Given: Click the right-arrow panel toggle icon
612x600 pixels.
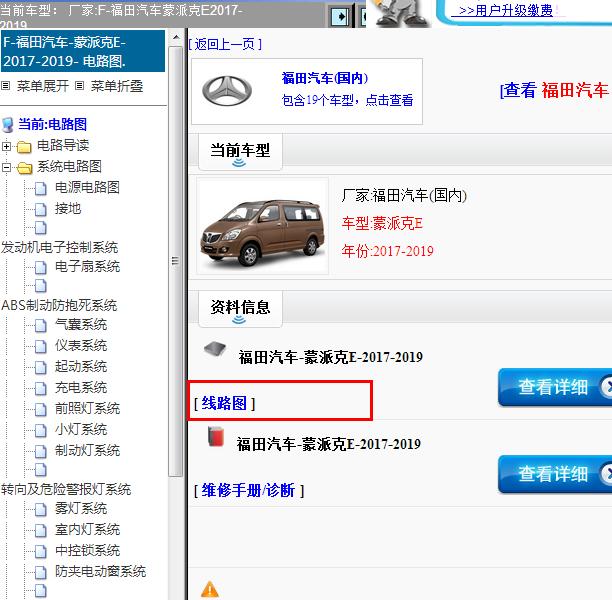Looking at the screenshot, I should pyautogui.click(x=340, y=17).
